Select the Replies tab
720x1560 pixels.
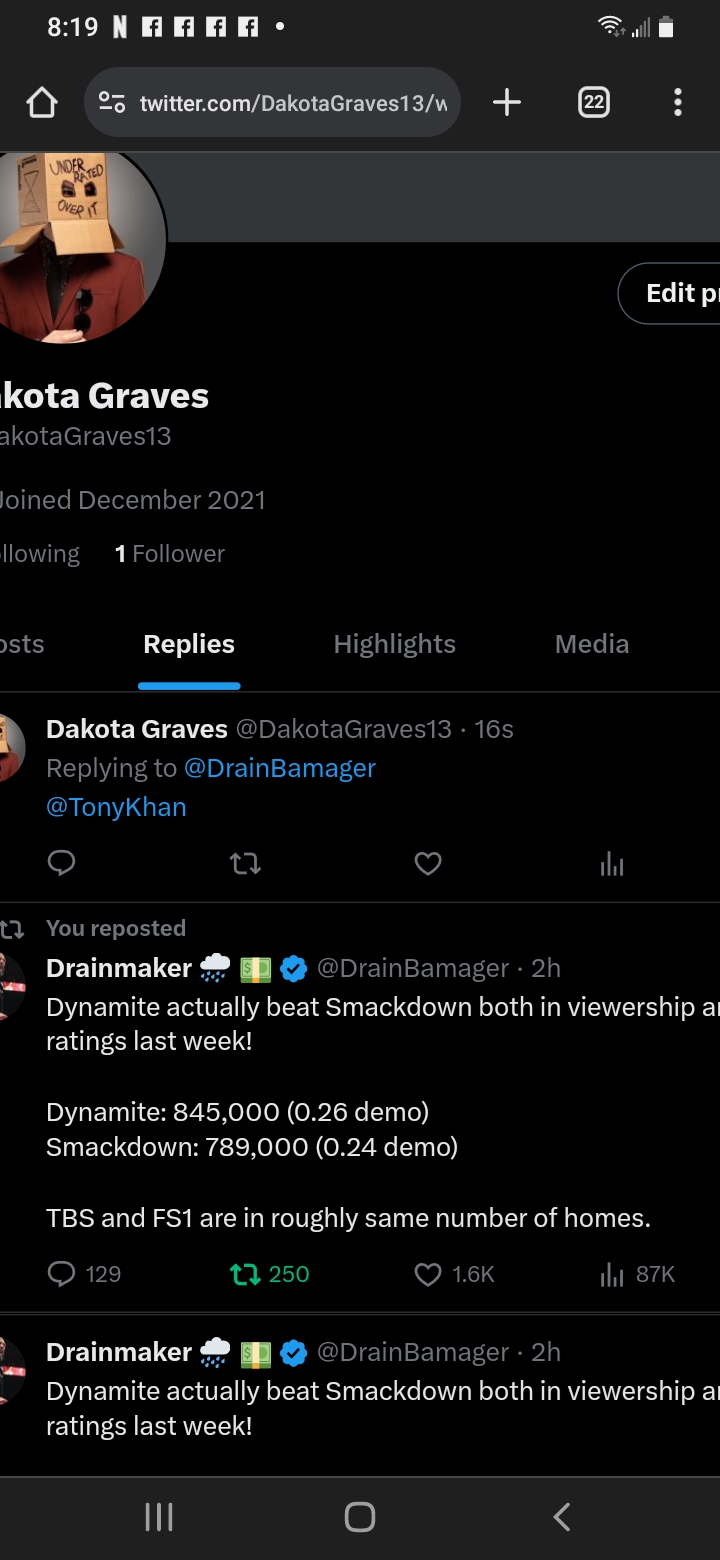pyautogui.click(x=189, y=645)
